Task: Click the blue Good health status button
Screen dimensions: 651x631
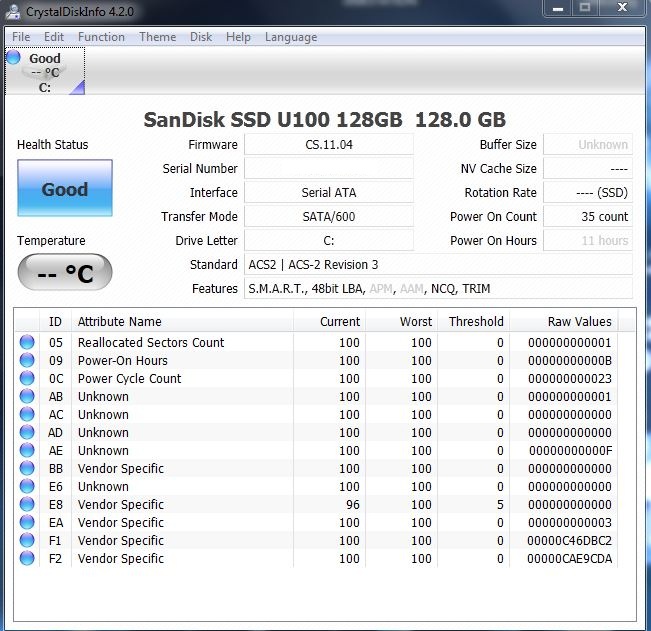Action: pyautogui.click(x=65, y=188)
